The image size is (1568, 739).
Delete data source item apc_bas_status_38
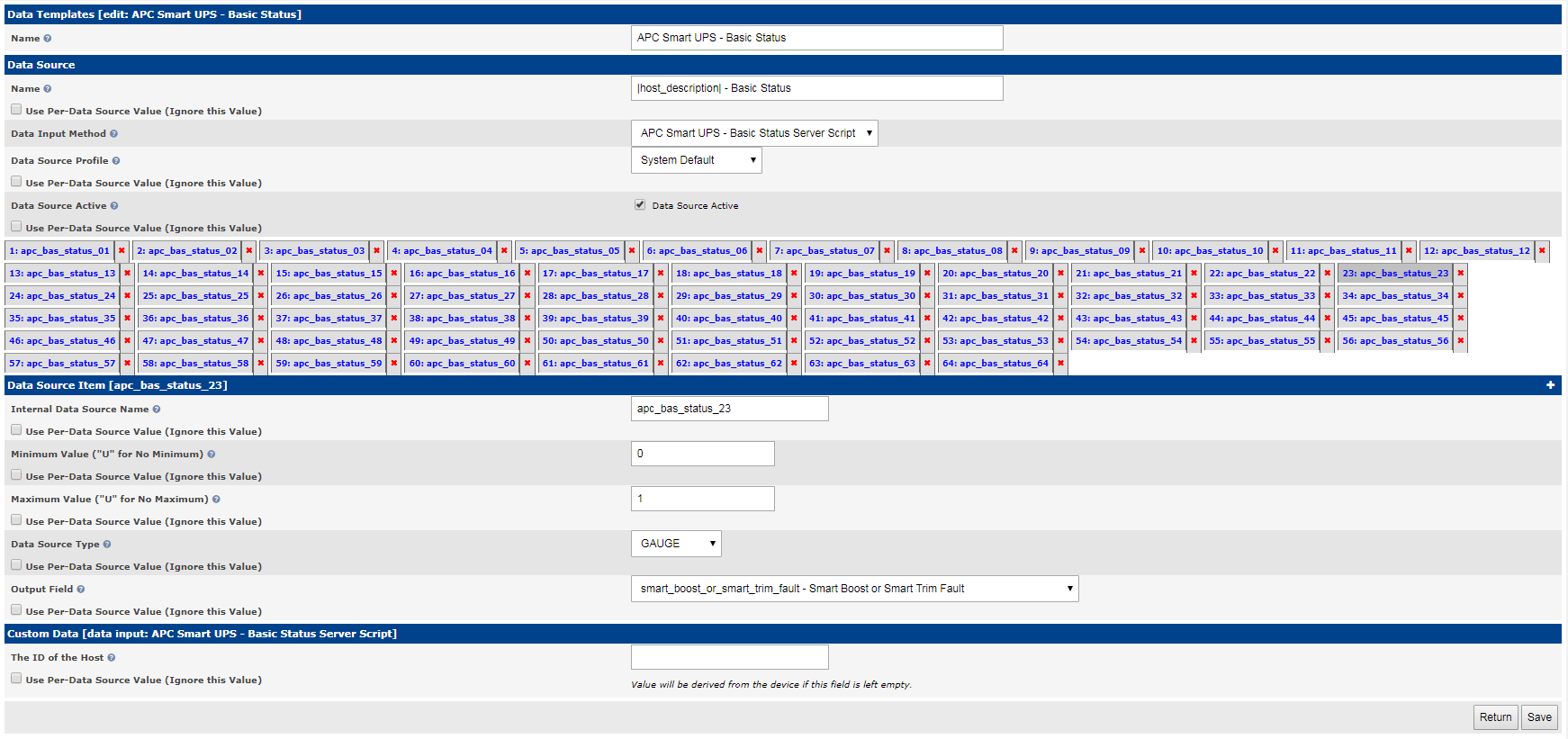(x=527, y=319)
